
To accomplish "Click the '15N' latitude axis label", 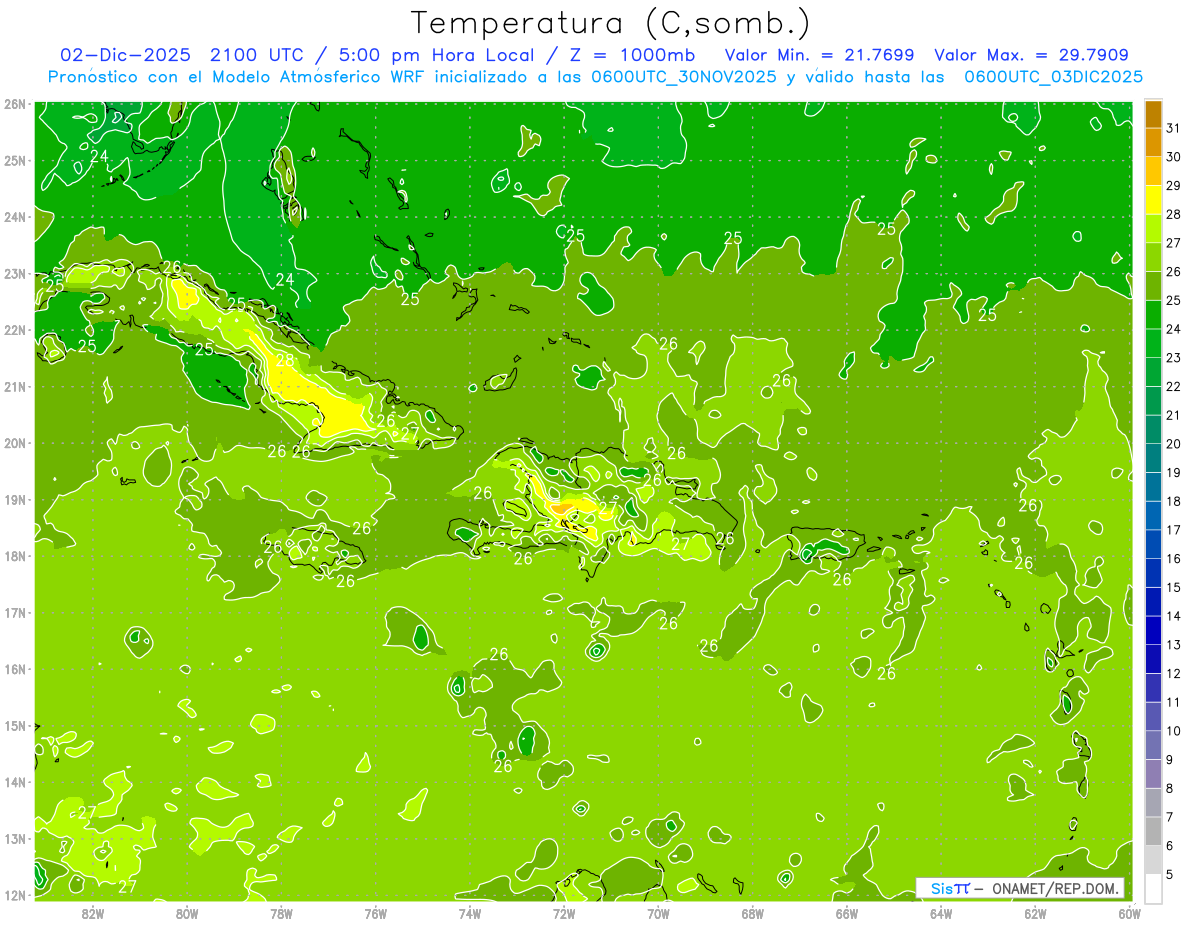I will (14, 725).
